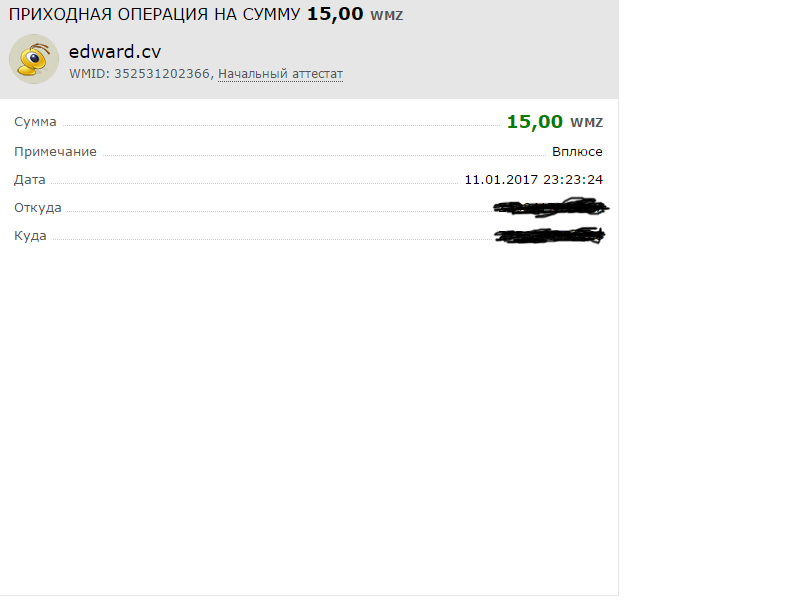Click the note text Вплюсе

[x=577, y=152]
